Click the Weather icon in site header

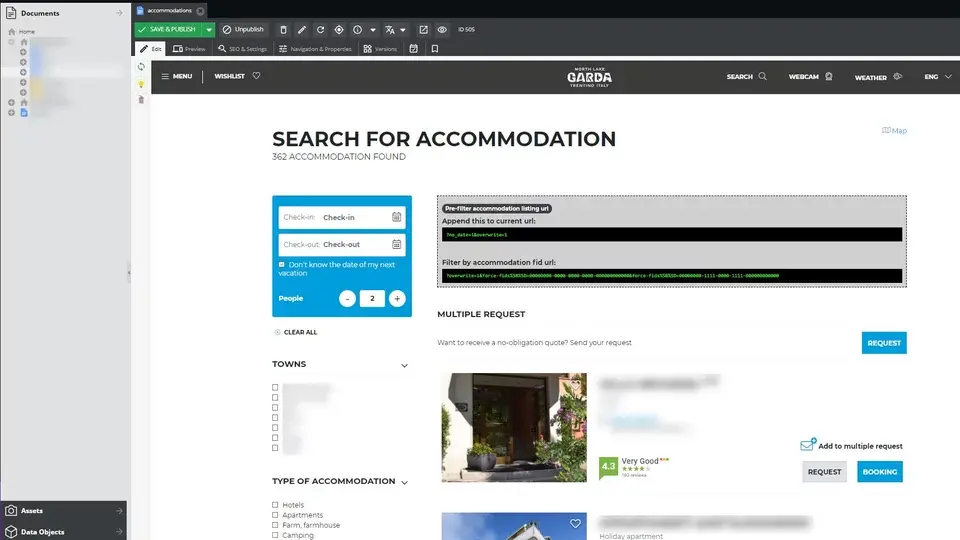pos(898,77)
